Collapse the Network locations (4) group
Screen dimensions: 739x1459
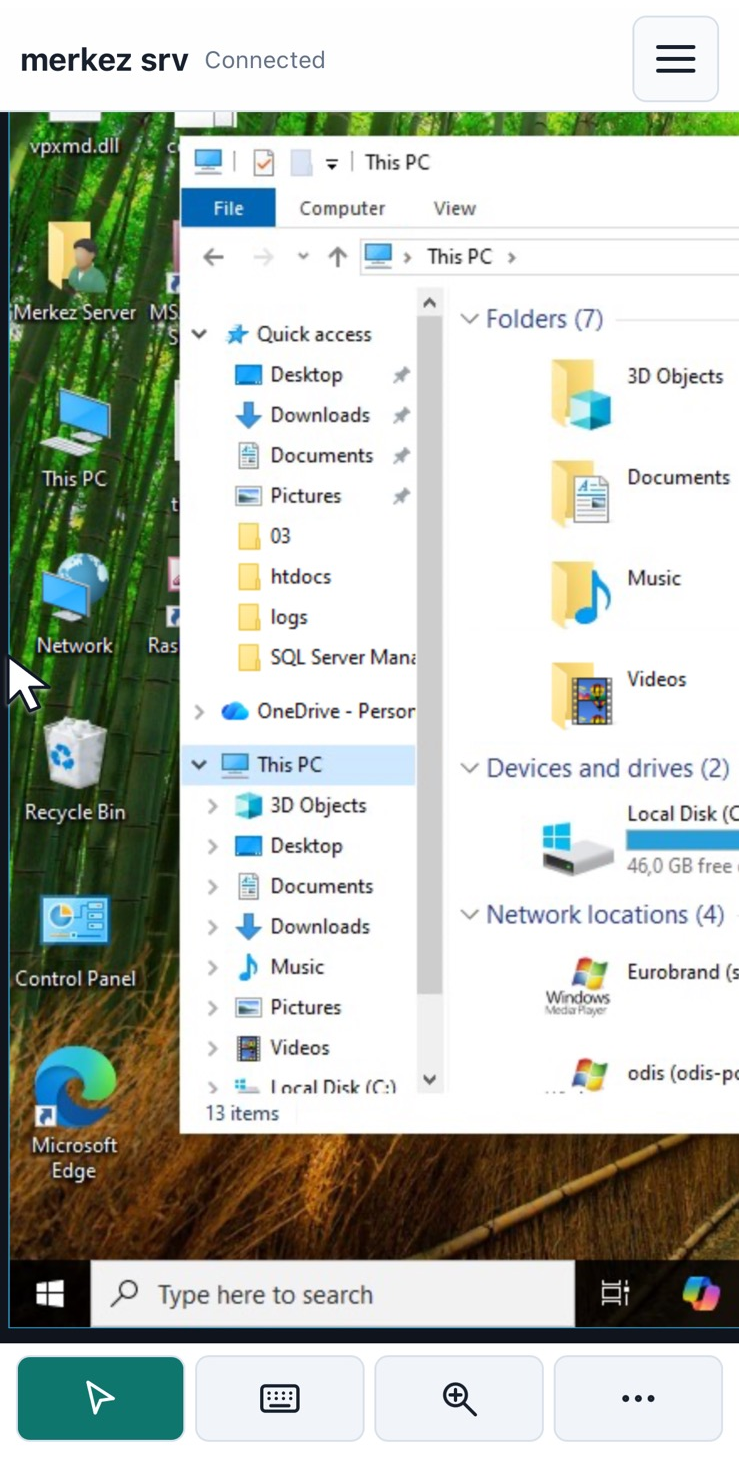(x=469, y=915)
